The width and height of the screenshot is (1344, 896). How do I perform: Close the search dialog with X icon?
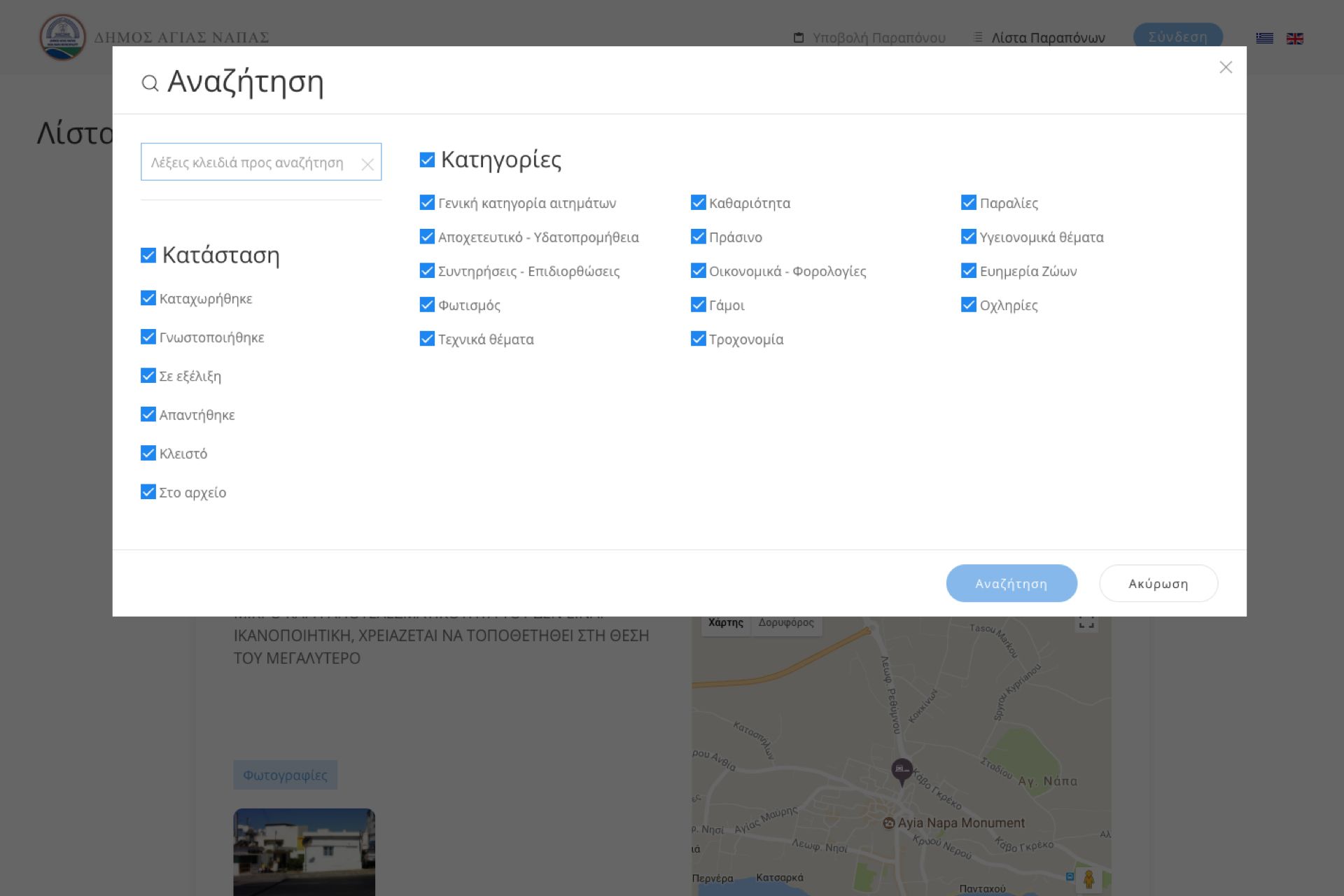coord(1225,67)
